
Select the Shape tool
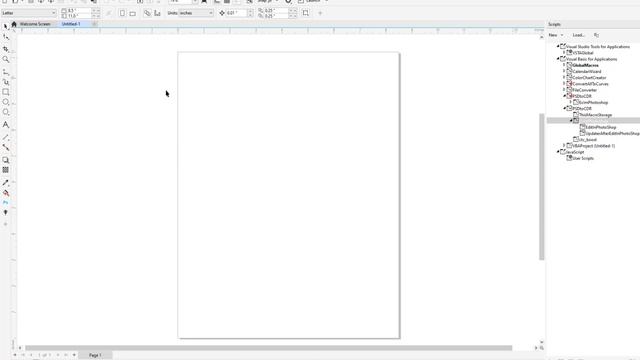pyautogui.click(x=6, y=38)
